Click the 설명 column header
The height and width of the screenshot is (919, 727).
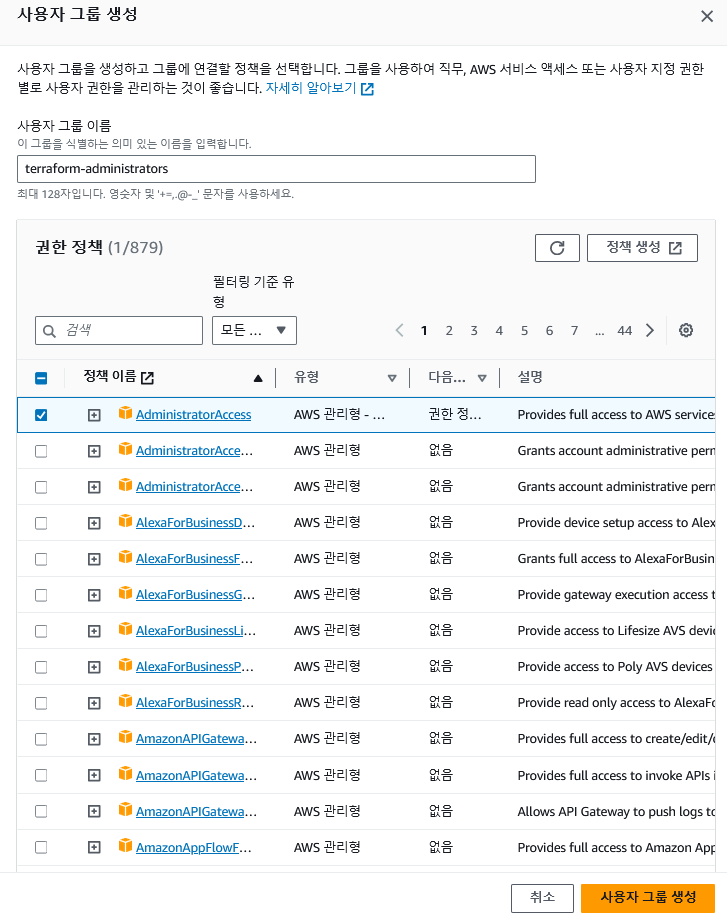point(530,377)
